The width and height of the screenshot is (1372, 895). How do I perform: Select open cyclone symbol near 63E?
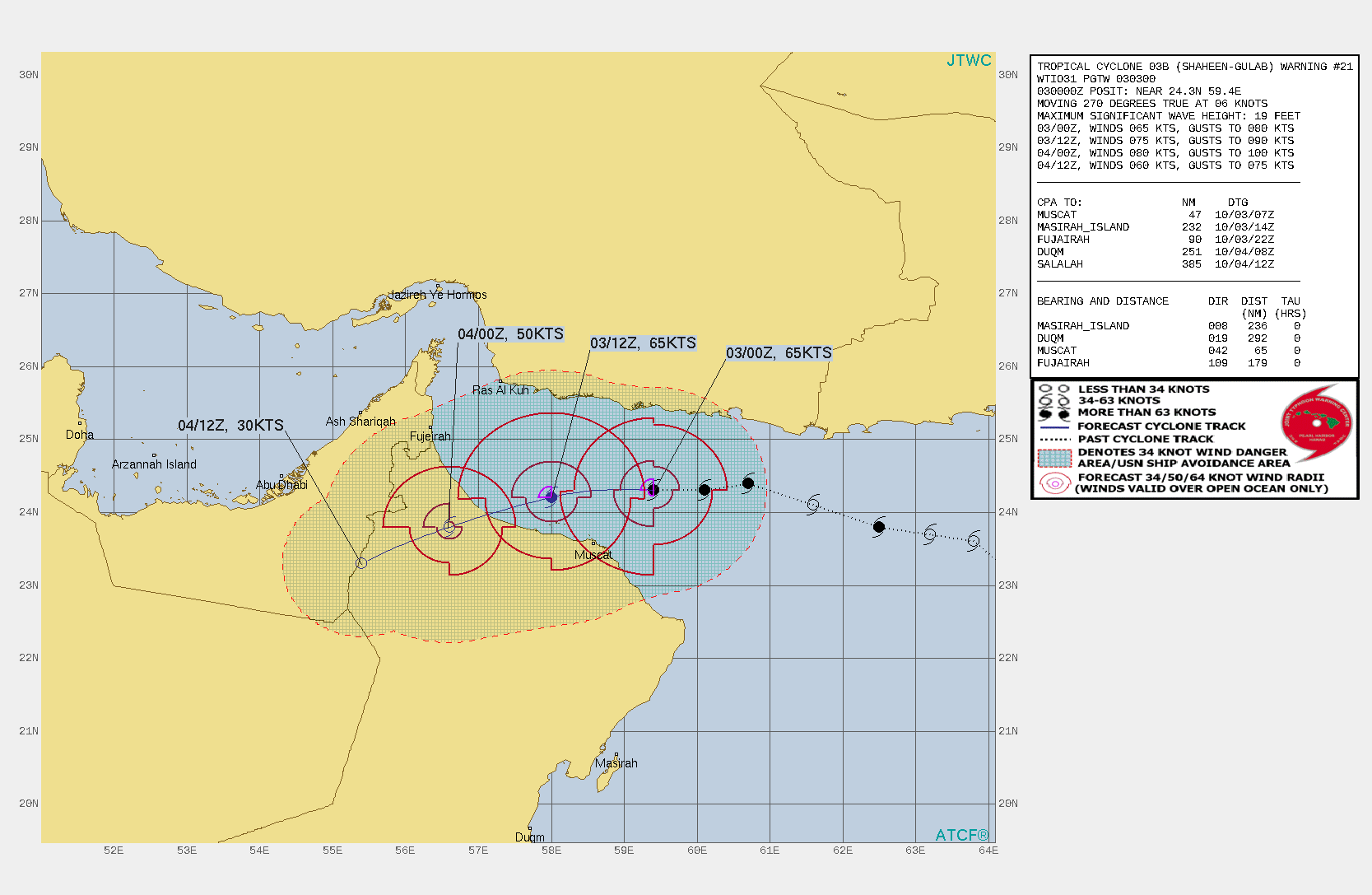click(930, 534)
